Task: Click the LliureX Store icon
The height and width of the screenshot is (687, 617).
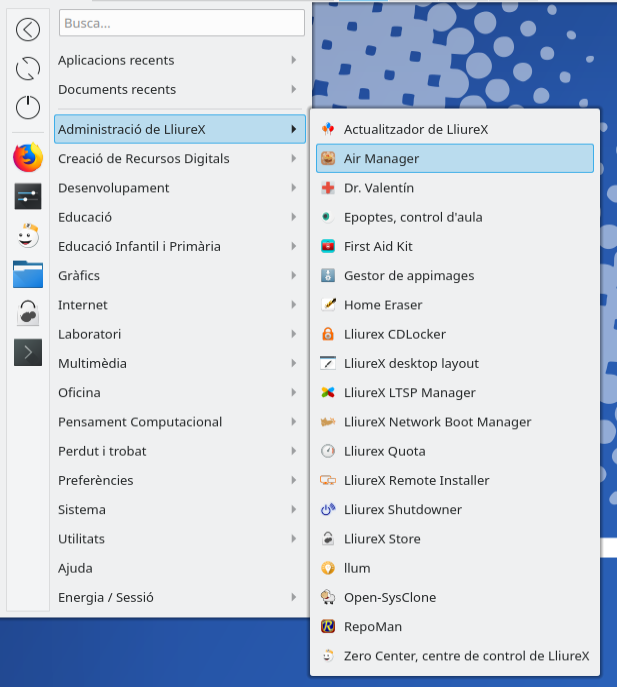Action: tap(327, 539)
